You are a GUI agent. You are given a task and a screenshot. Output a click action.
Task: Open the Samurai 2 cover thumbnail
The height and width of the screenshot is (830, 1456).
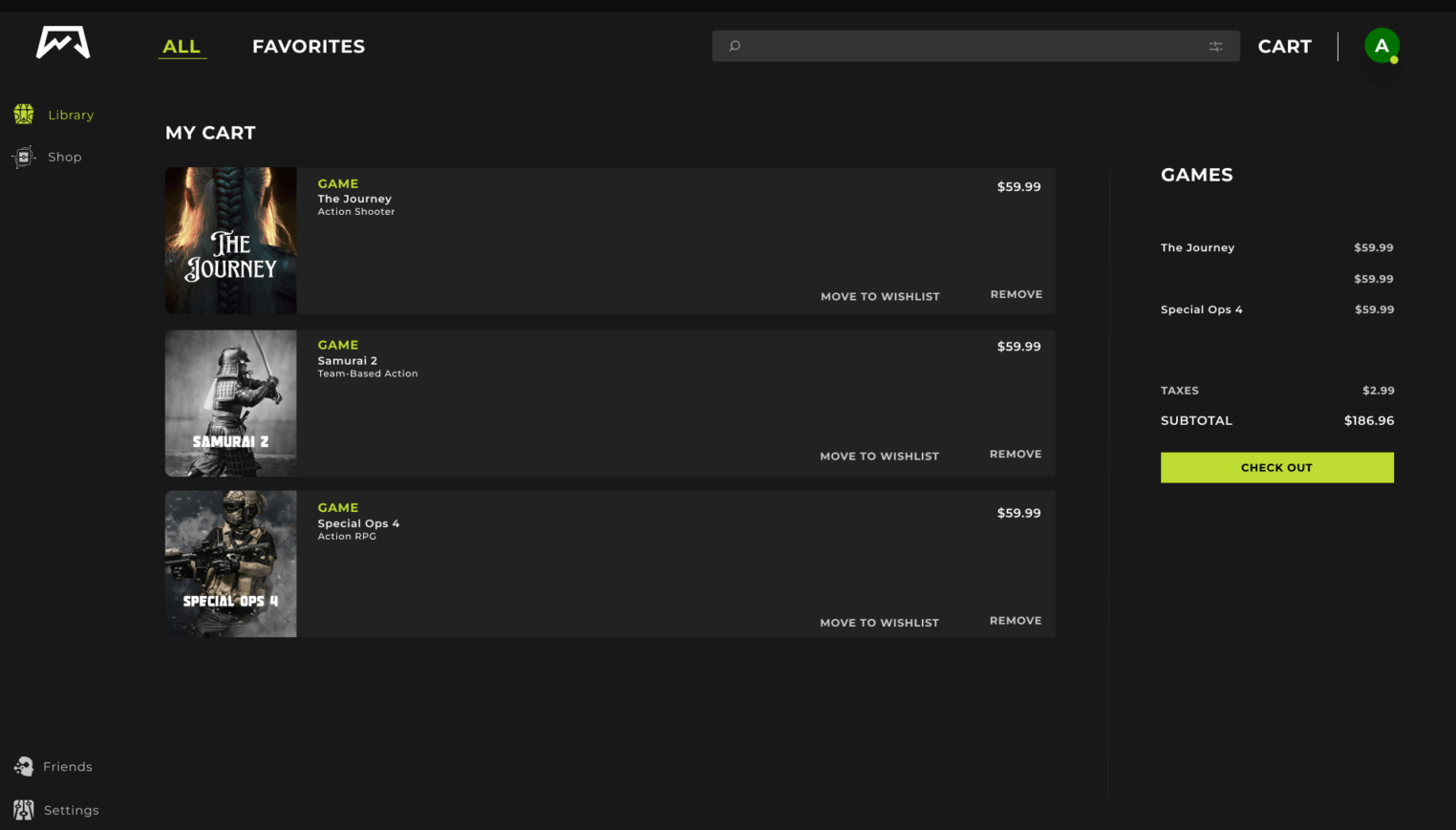[x=231, y=403]
